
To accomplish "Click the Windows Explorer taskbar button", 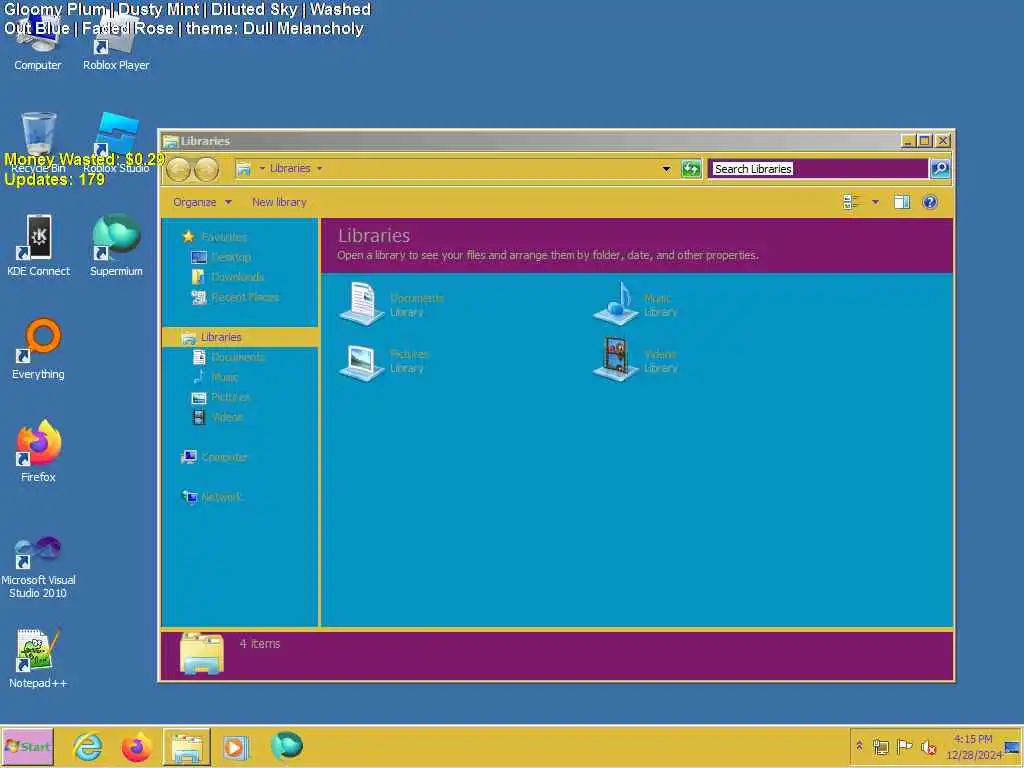I will tap(187, 746).
